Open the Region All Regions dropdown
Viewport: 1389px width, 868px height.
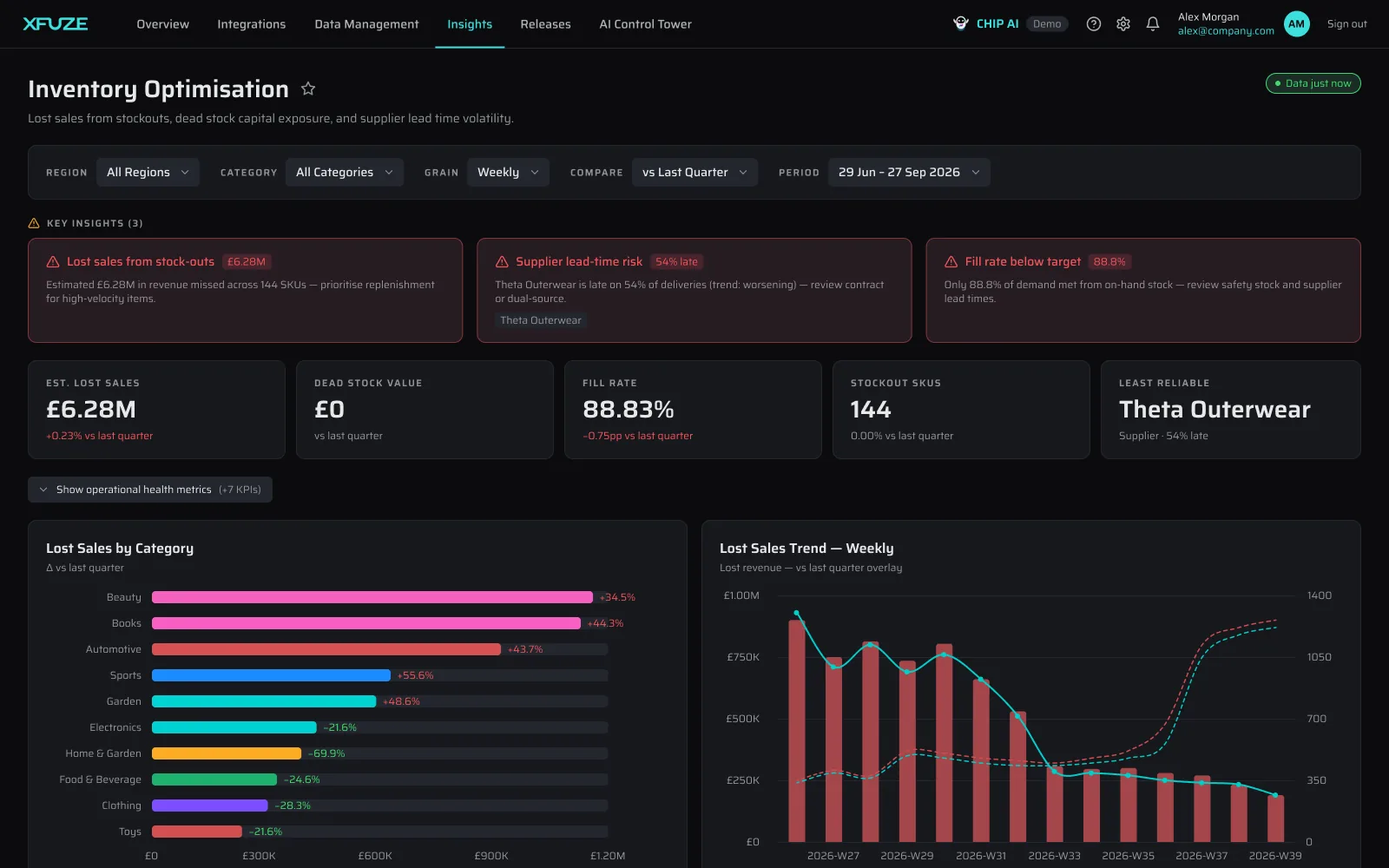[148, 172]
